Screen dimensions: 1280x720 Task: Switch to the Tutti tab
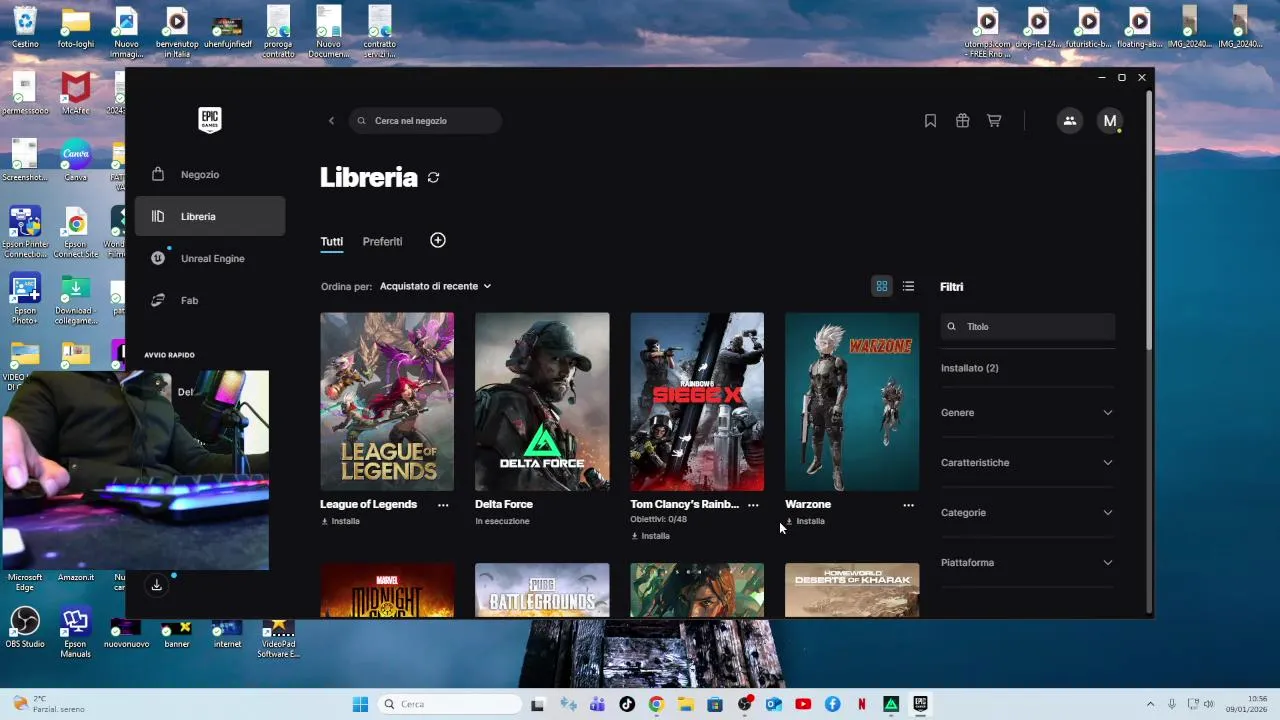click(331, 241)
